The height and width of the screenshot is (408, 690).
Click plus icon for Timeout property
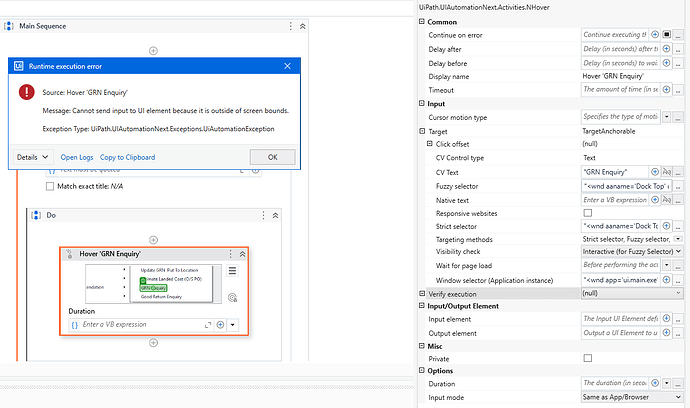667,89
